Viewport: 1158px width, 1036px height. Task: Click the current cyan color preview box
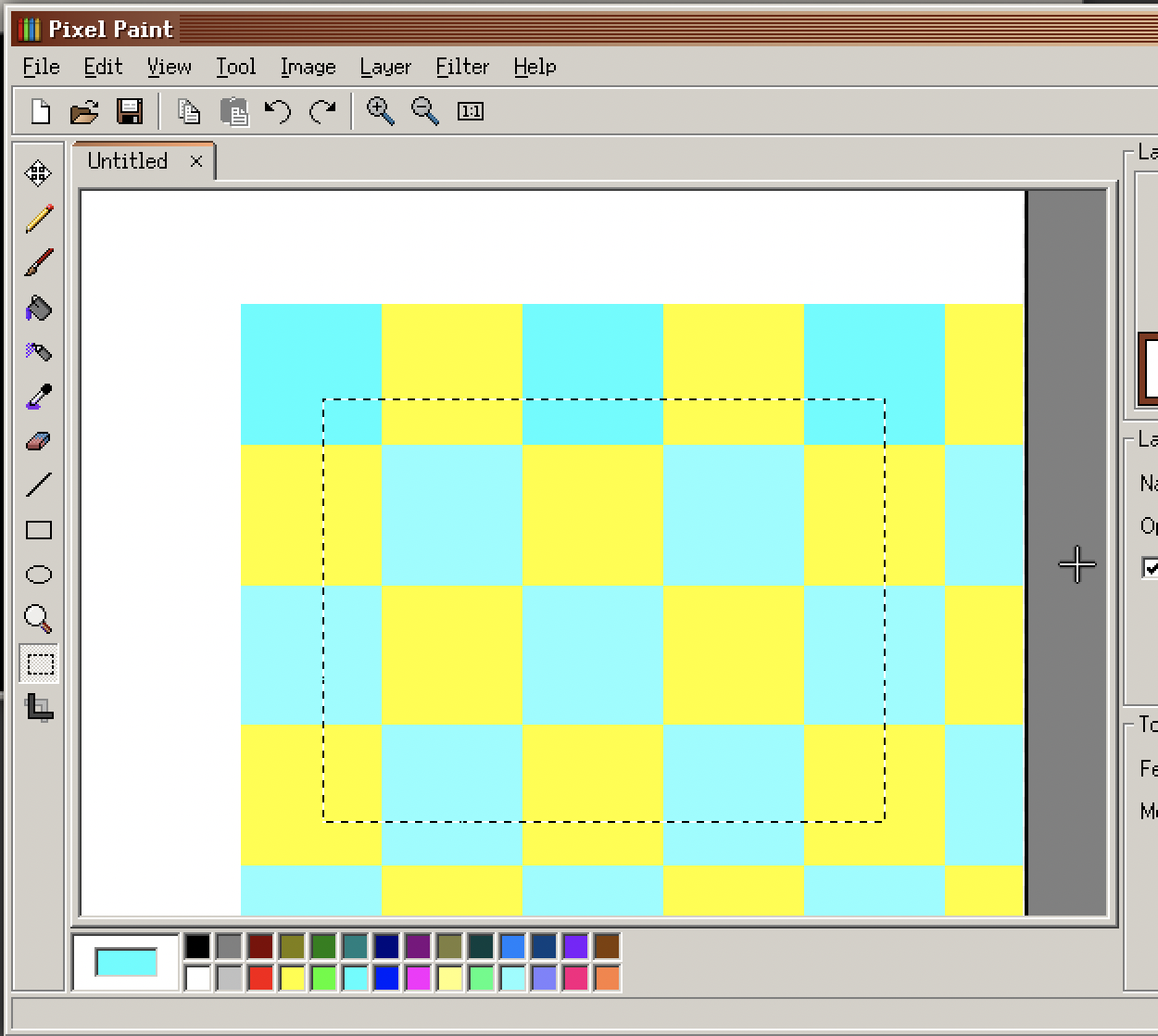point(124,960)
